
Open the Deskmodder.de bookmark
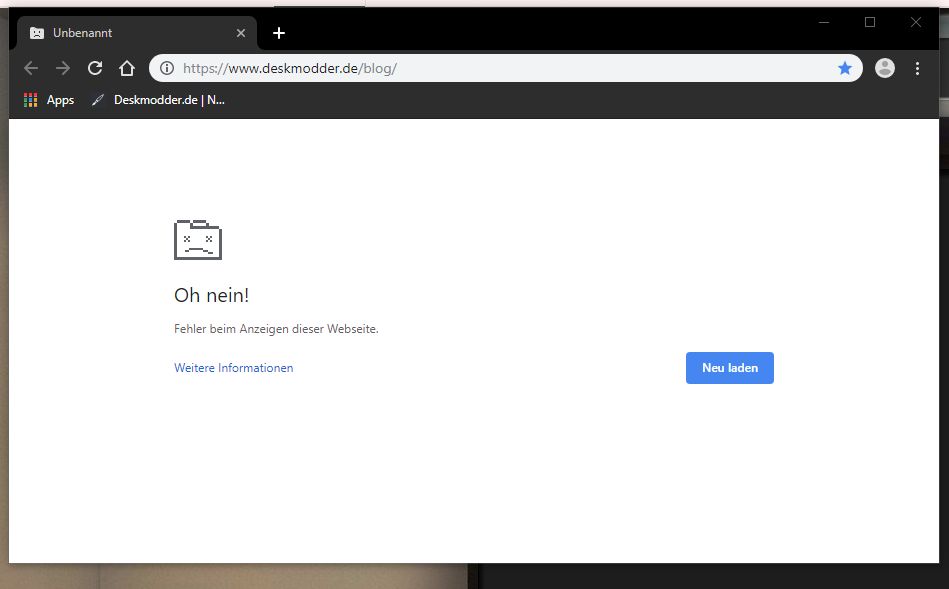159,100
